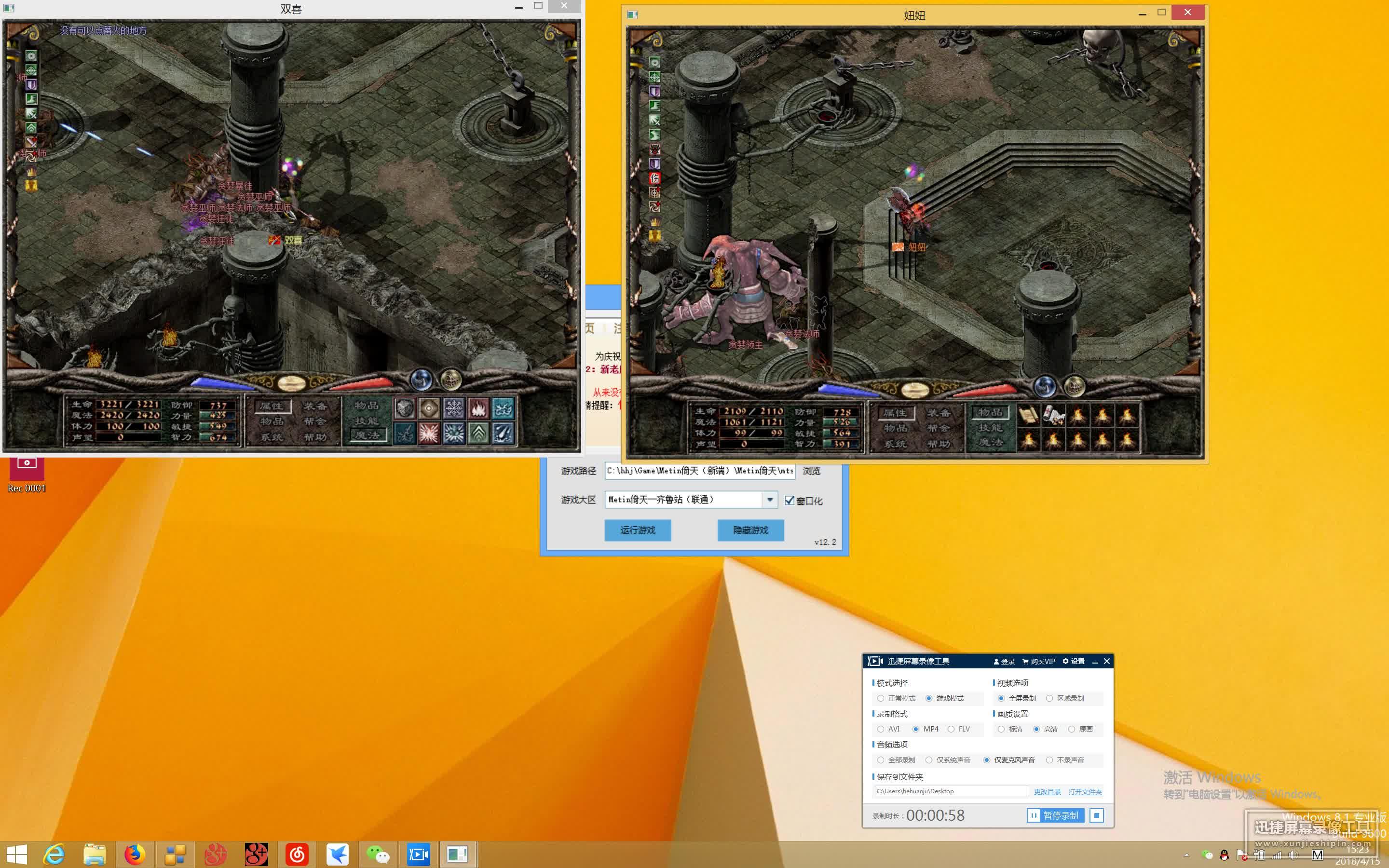This screenshot has width=1389, height=868.
Task: Pause recording with 暂停录制 button
Action: pyautogui.click(x=1055, y=816)
